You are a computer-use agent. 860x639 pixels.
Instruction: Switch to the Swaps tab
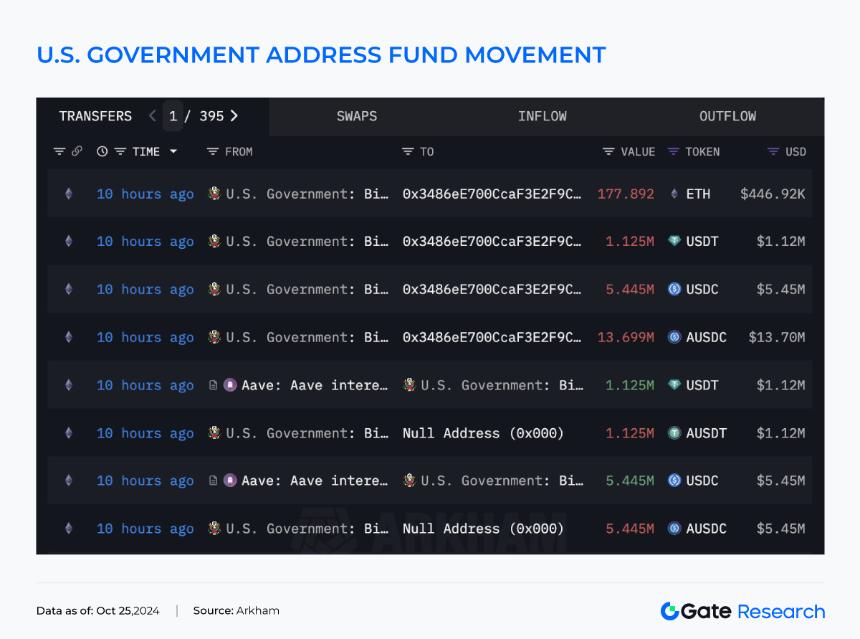(x=357, y=116)
